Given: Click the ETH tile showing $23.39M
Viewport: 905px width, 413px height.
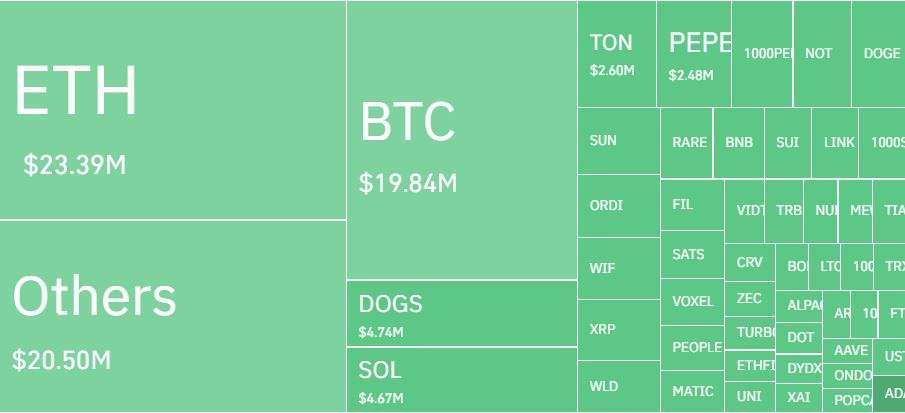Looking at the screenshot, I should pos(173,110).
